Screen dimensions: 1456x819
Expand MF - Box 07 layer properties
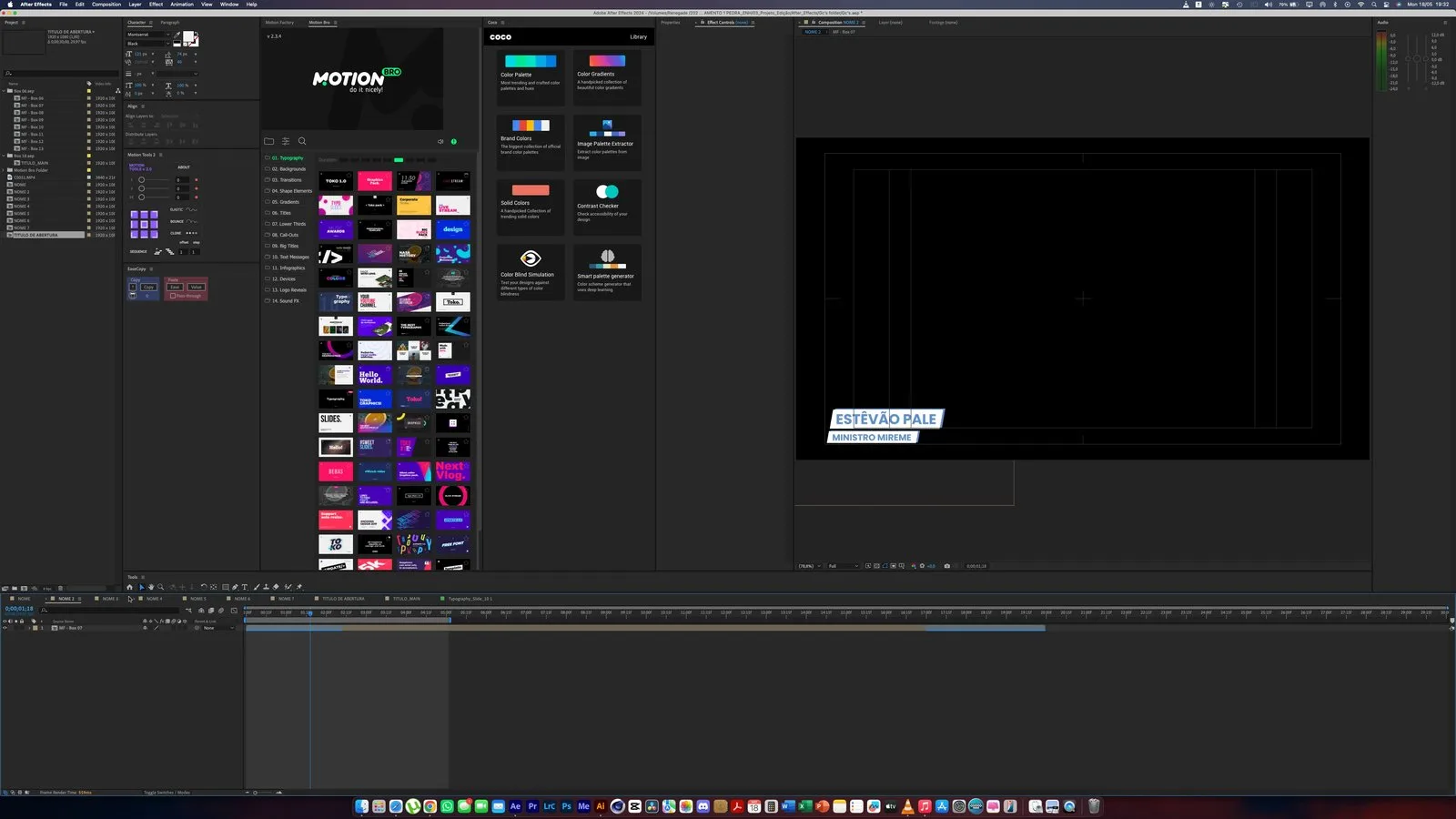29,628
